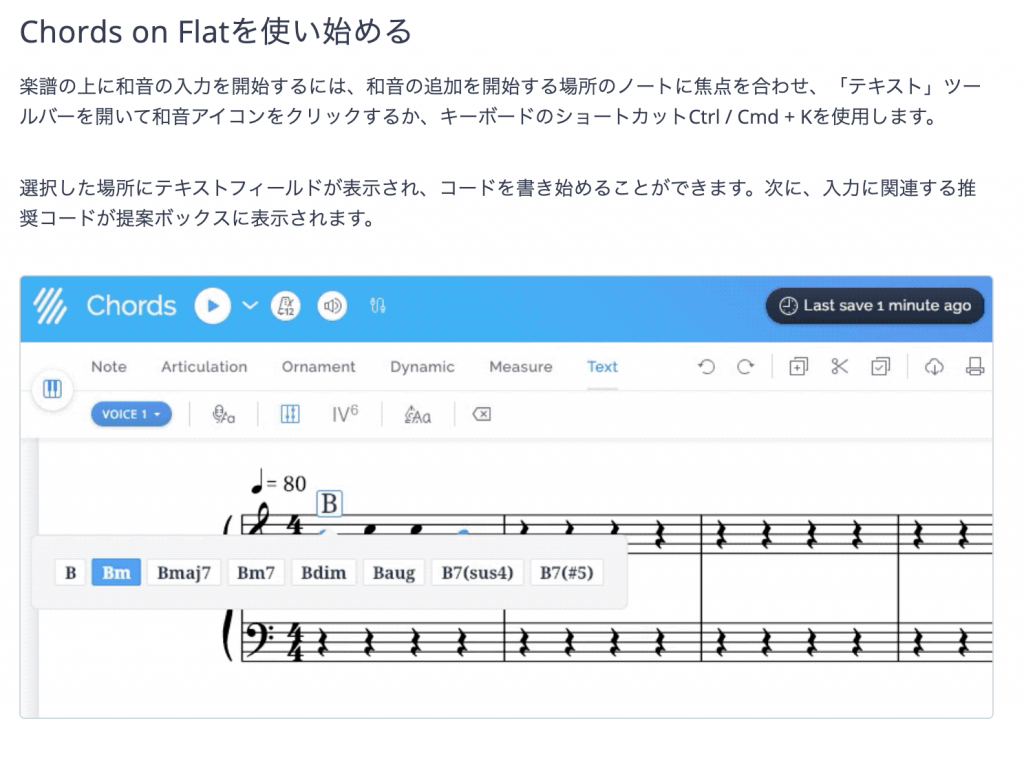Select the Bdim chord suggestion
Image resolution: width=1024 pixels, height=763 pixels.
click(x=323, y=572)
